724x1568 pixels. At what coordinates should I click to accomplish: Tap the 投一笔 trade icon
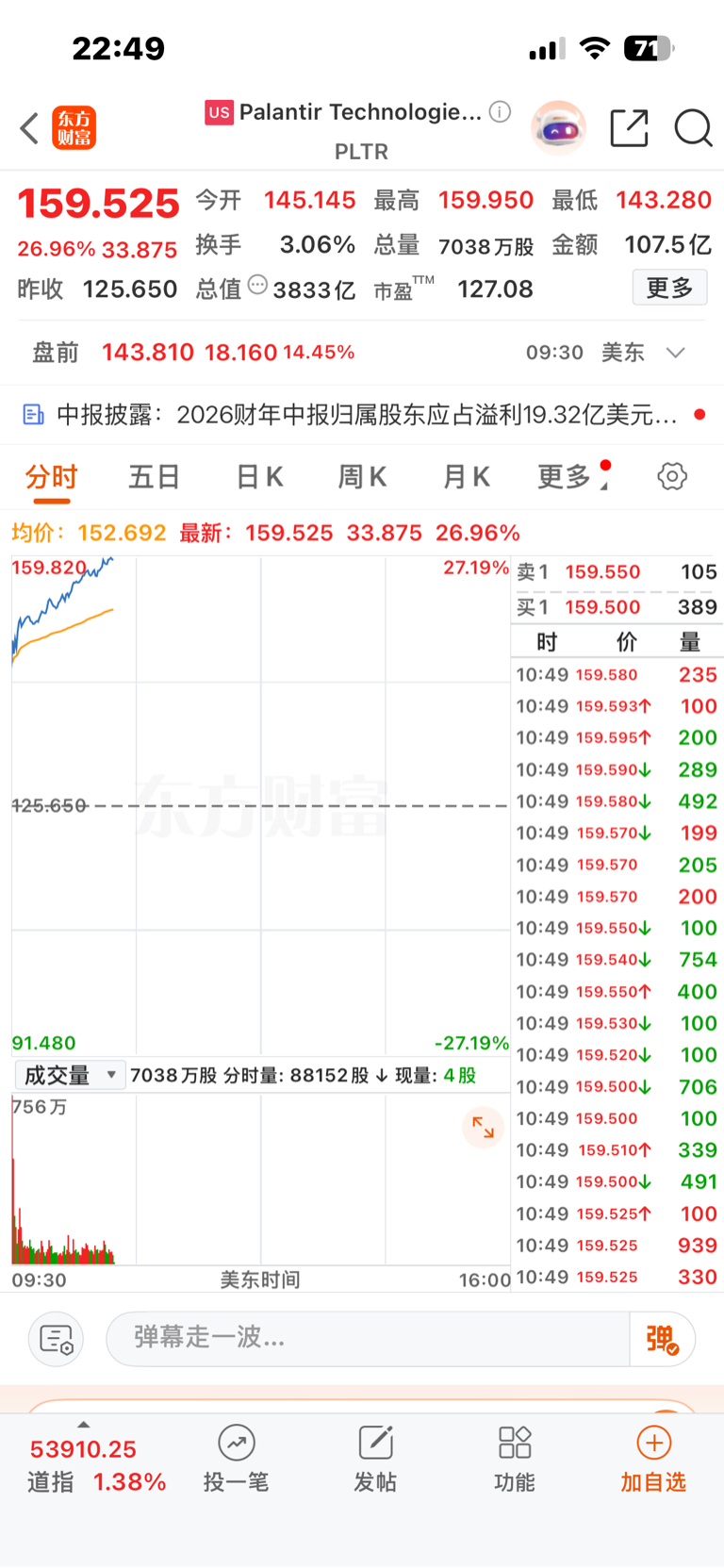pyautogui.click(x=236, y=1443)
